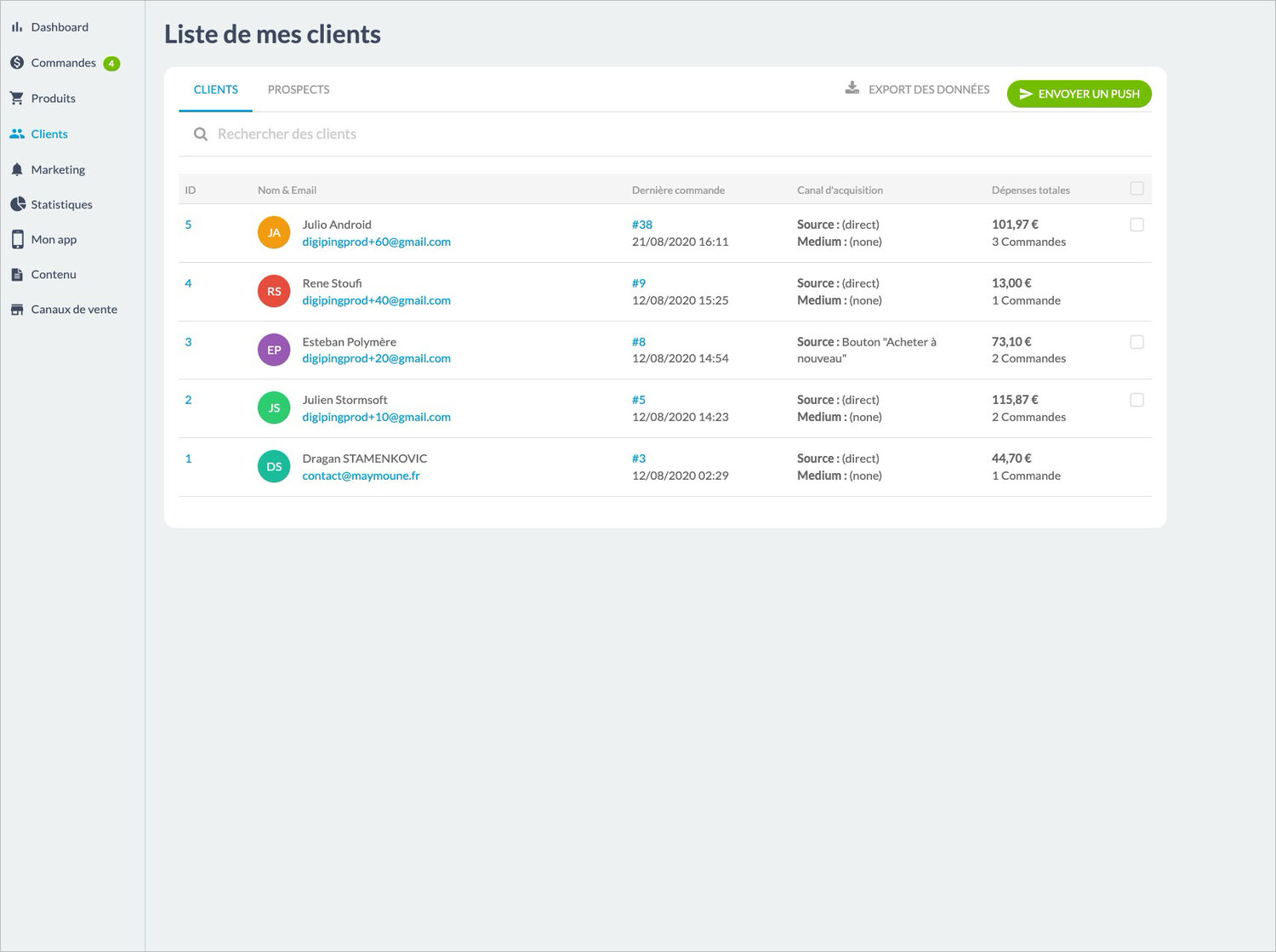Click the name Dragan STAMENKOVIC
This screenshot has width=1276, height=952.
(x=365, y=459)
